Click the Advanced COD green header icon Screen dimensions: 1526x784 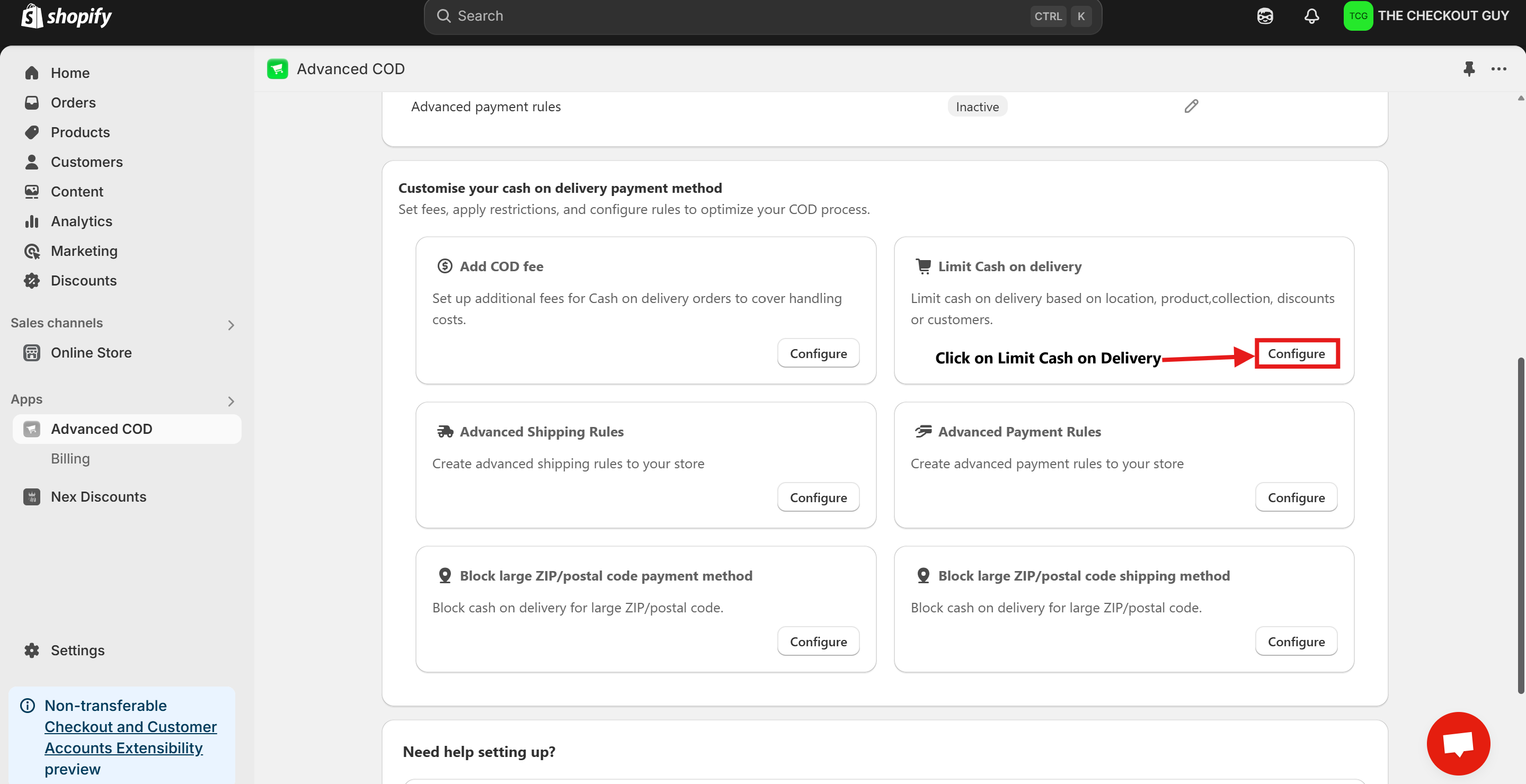[x=277, y=69]
